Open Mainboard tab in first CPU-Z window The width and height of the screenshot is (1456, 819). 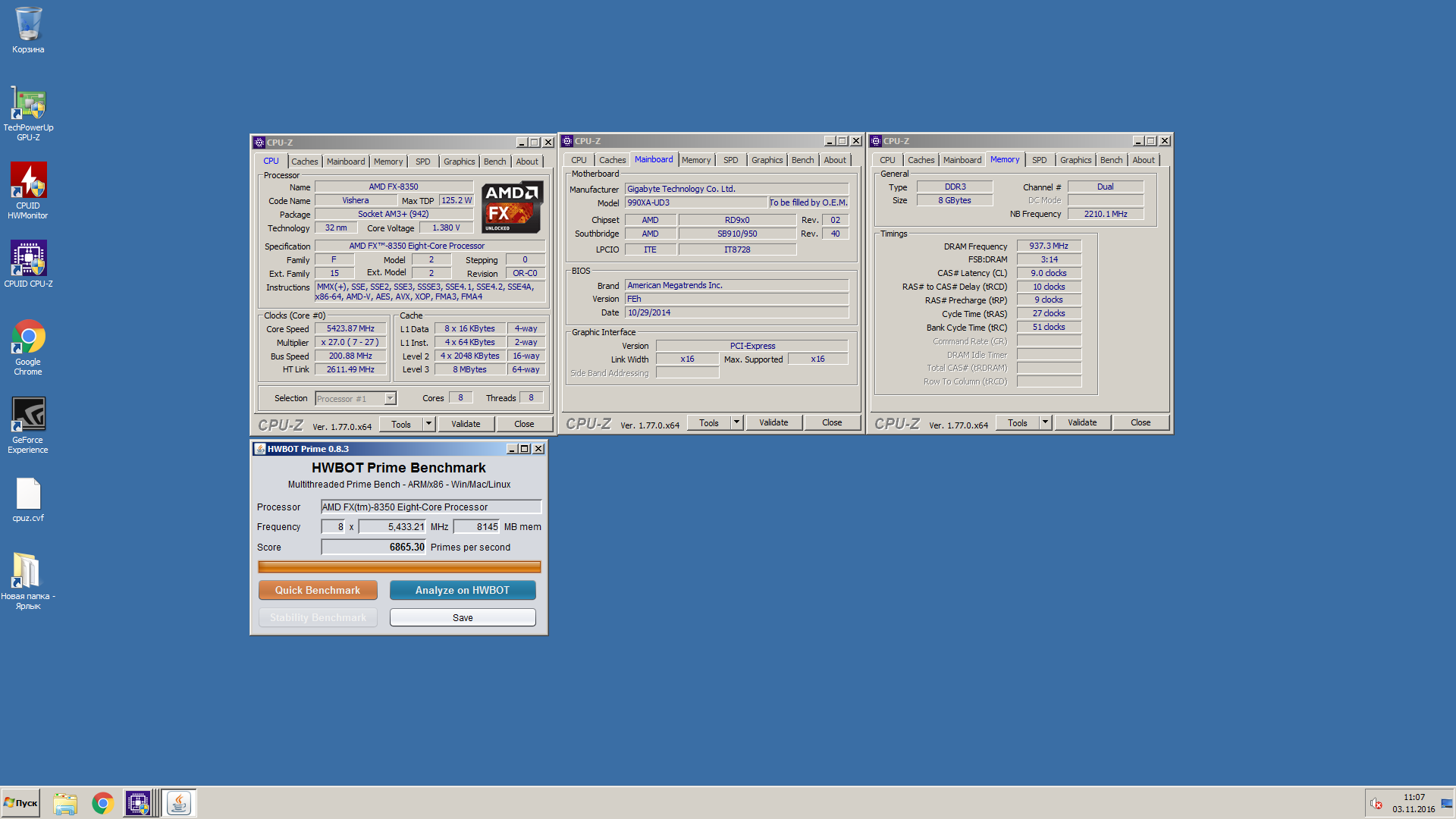tap(346, 162)
